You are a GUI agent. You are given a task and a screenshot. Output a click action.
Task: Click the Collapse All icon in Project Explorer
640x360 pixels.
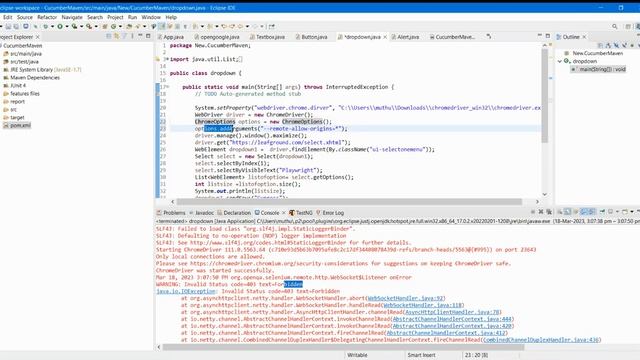pyautogui.click(x=109, y=36)
